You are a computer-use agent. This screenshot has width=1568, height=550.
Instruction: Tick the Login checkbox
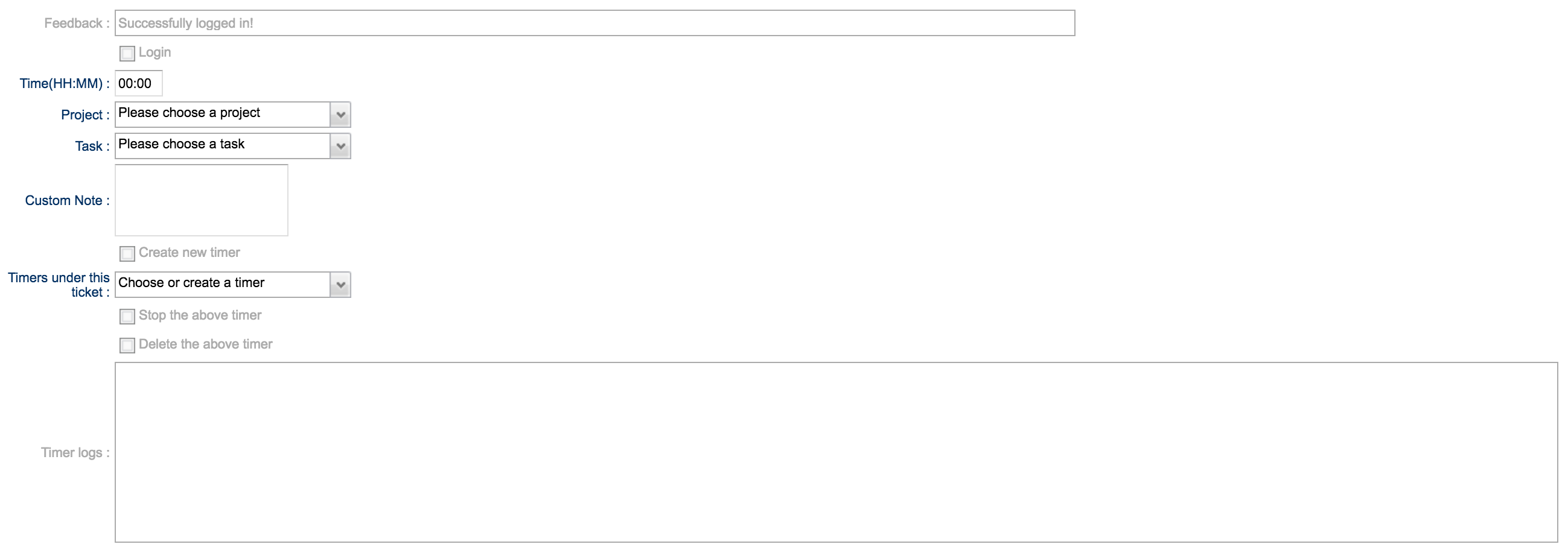[x=127, y=54]
